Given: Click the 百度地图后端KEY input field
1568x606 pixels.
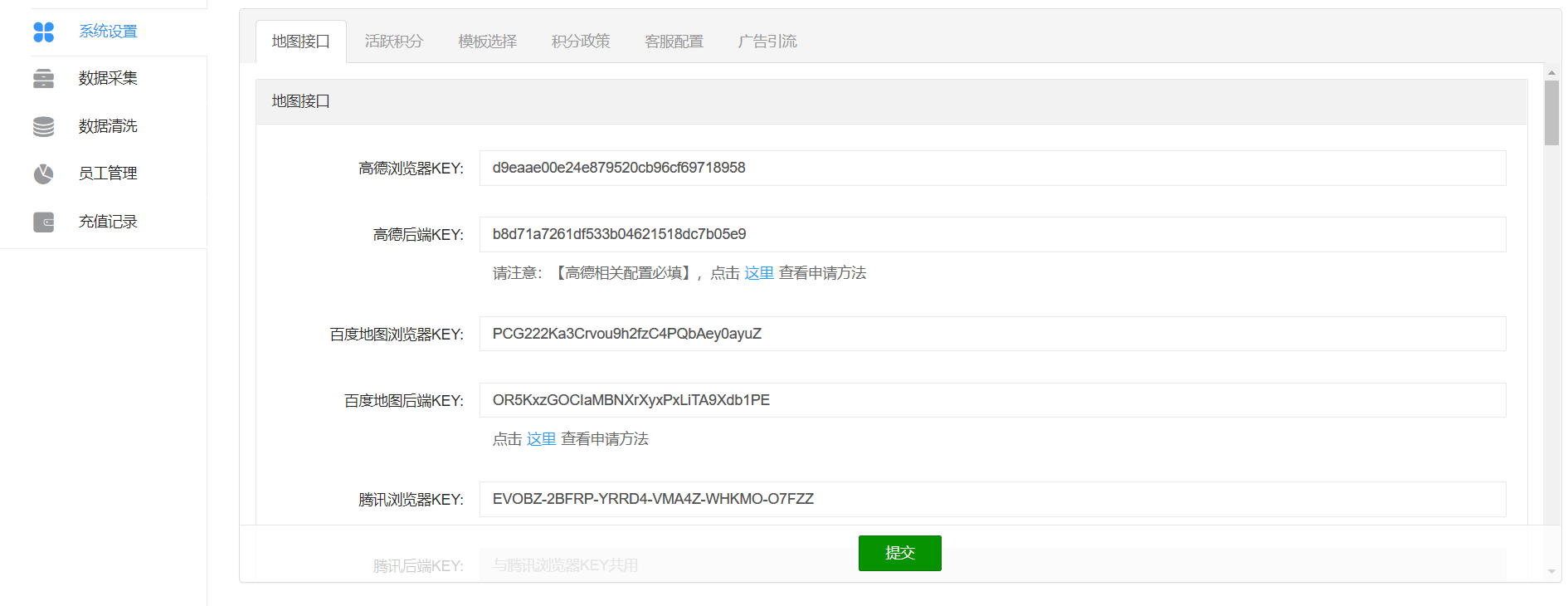Looking at the screenshot, I should pos(992,400).
